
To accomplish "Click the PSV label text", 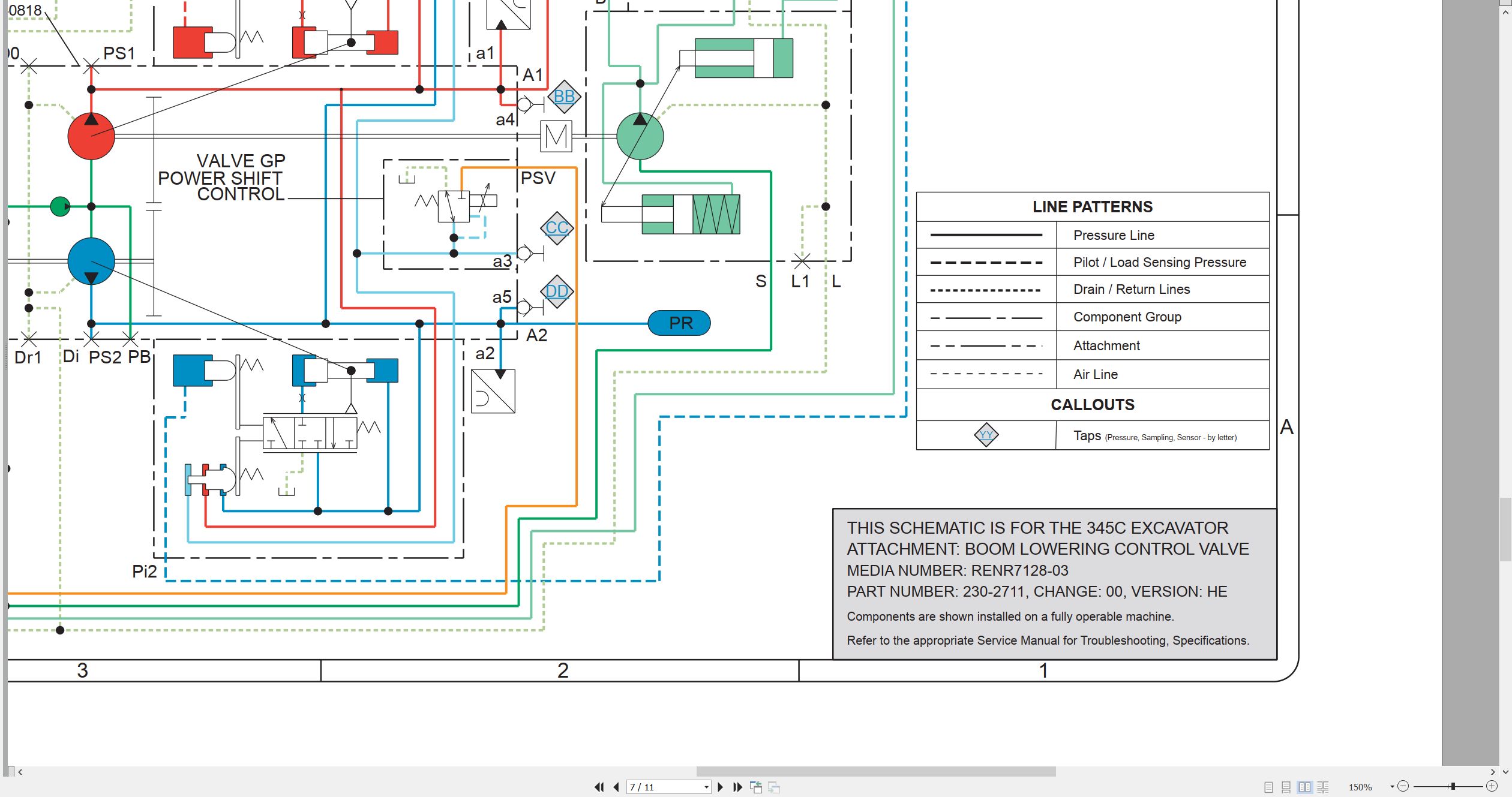I will [x=538, y=178].
